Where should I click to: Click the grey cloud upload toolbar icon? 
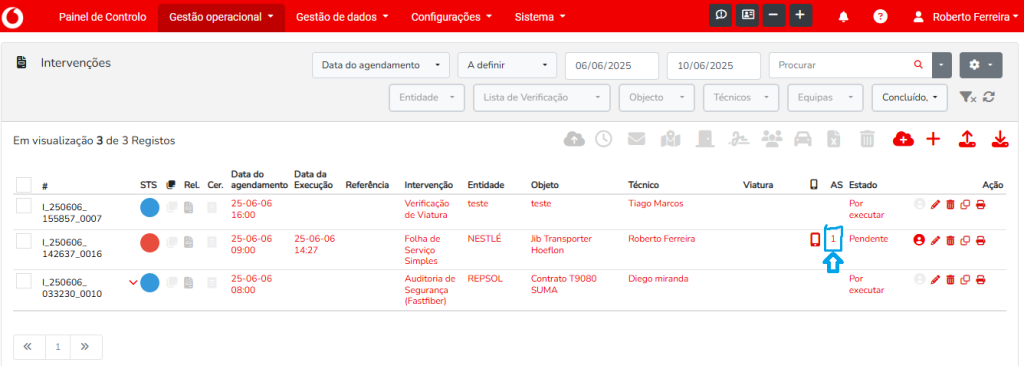pyautogui.click(x=574, y=139)
